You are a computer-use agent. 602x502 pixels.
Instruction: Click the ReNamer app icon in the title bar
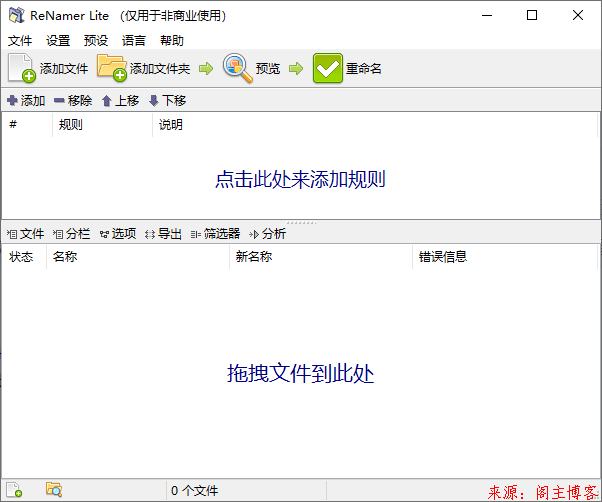(x=17, y=15)
